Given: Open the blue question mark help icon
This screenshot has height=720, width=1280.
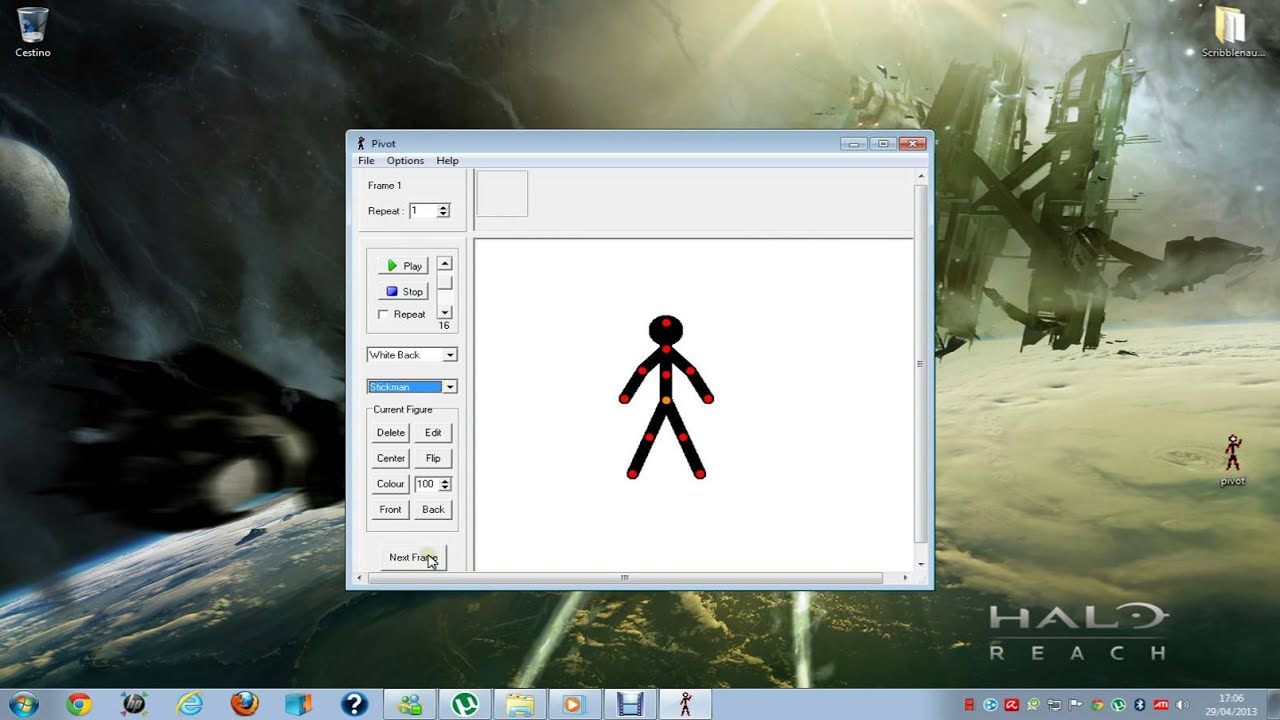Looking at the screenshot, I should [354, 704].
